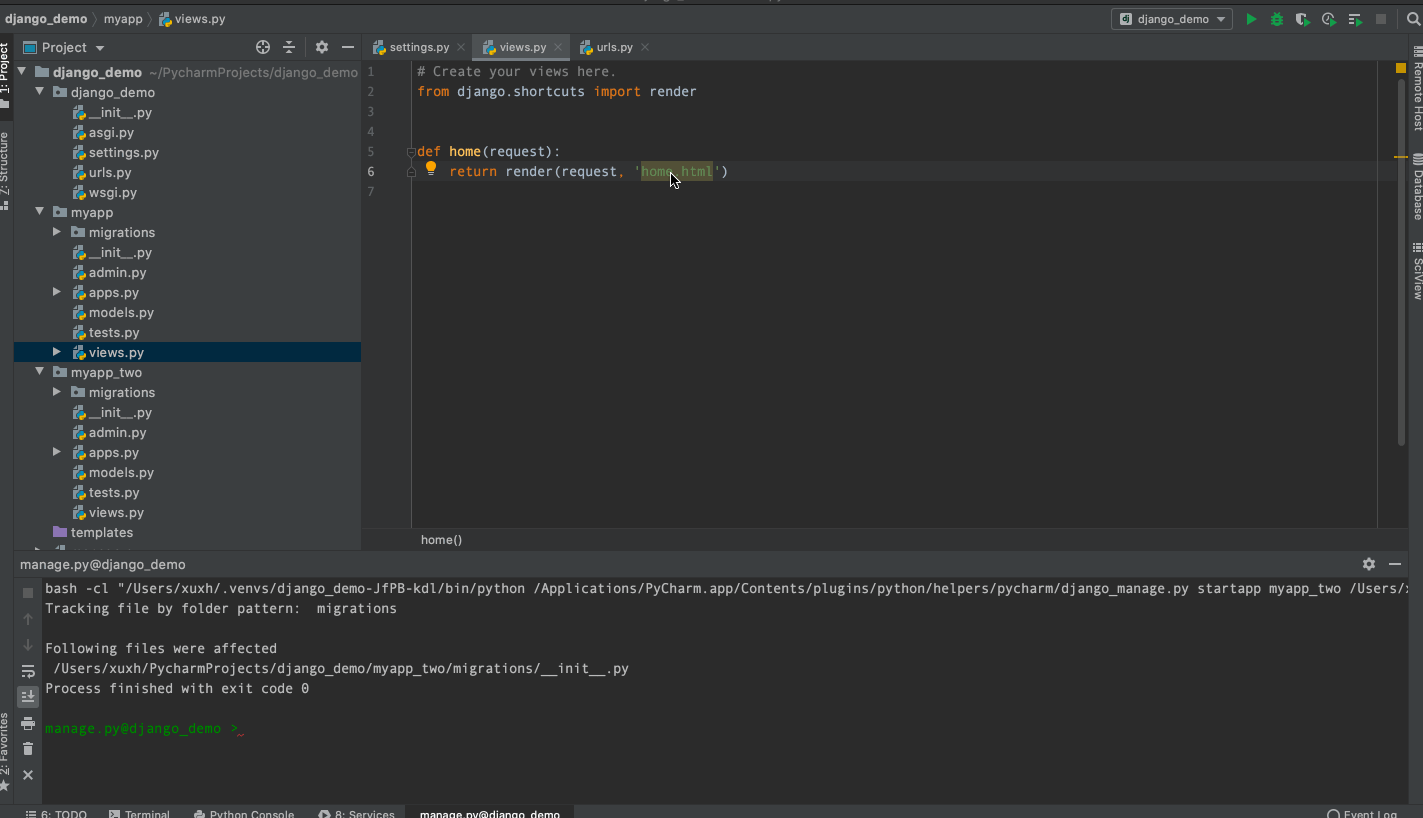This screenshot has width=1423, height=818.
Task: Close the views.py editor tab
Action: 558,47
